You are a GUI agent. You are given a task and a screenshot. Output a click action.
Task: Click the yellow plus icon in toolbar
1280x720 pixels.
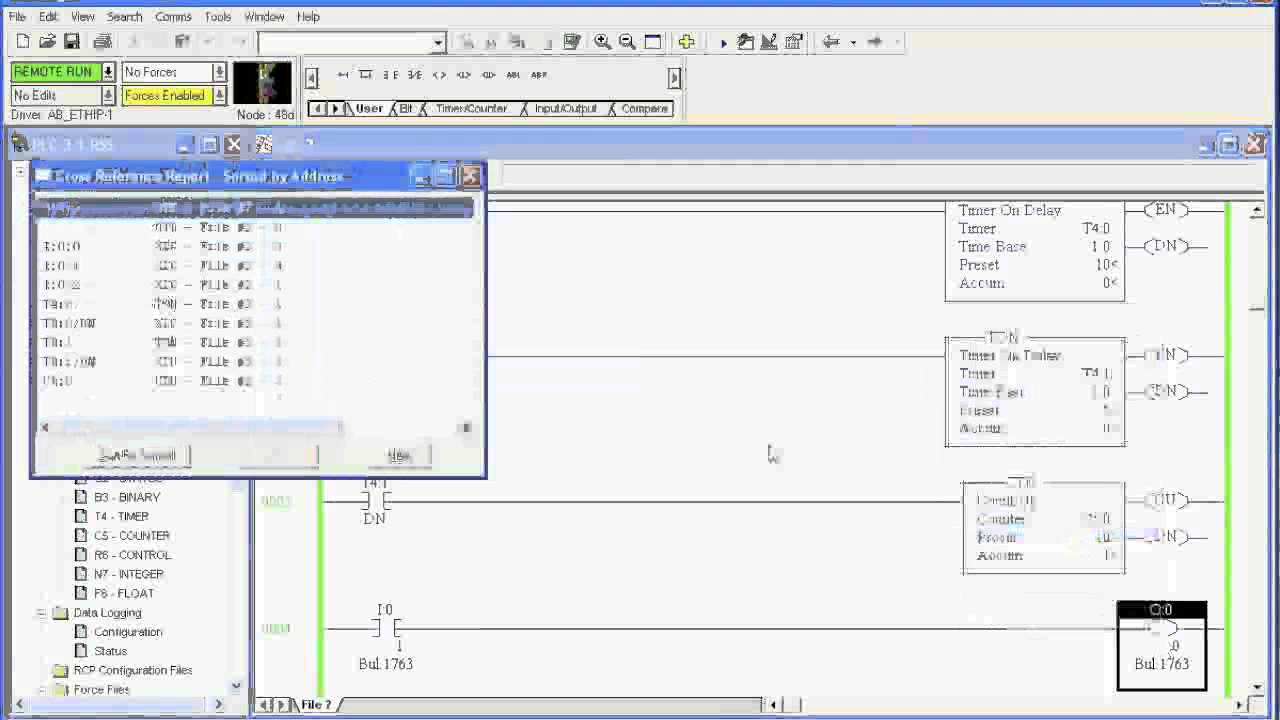click(686, 41)
